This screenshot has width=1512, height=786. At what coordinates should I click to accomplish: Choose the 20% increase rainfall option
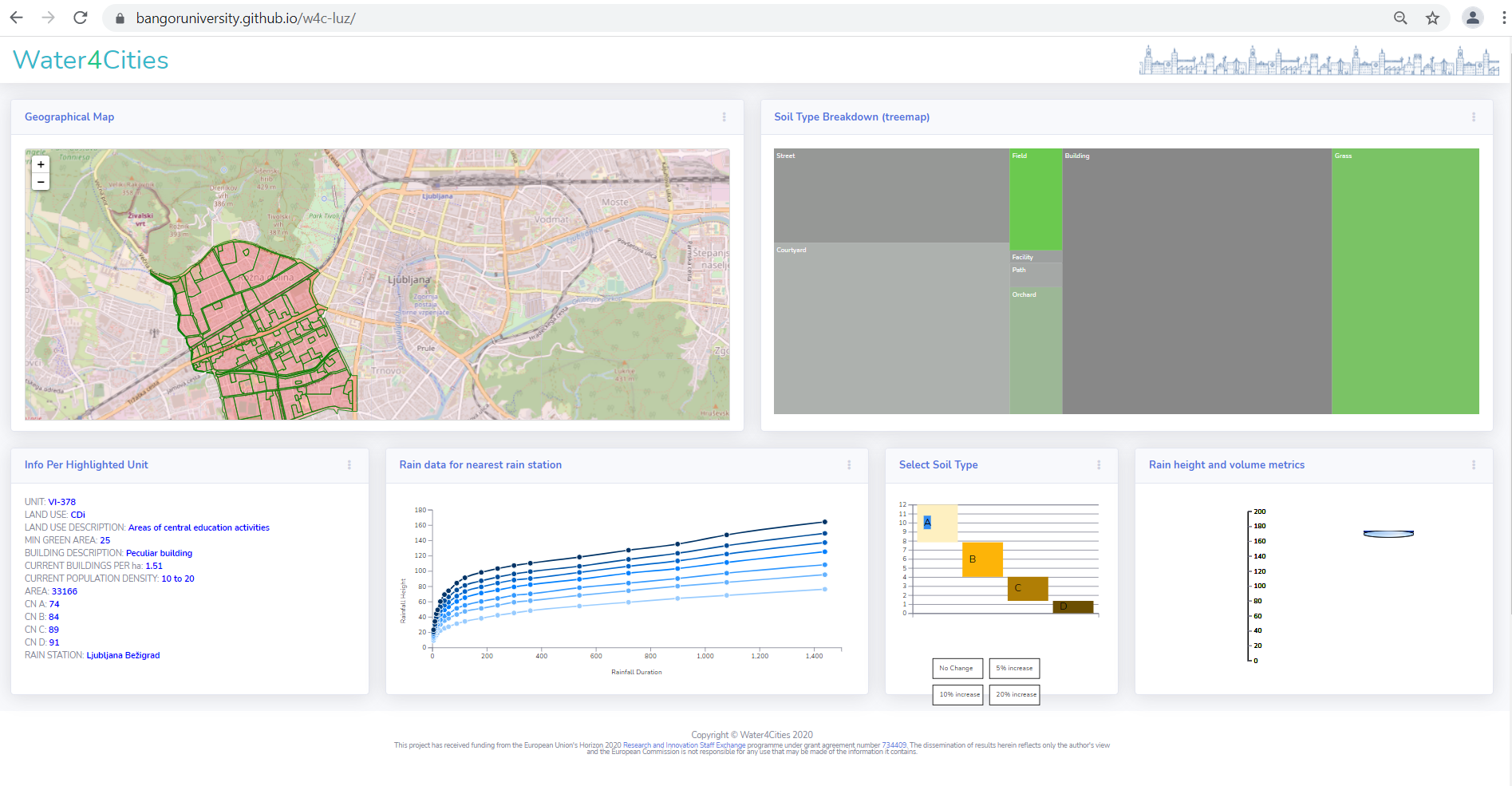tap(1015, 695)
